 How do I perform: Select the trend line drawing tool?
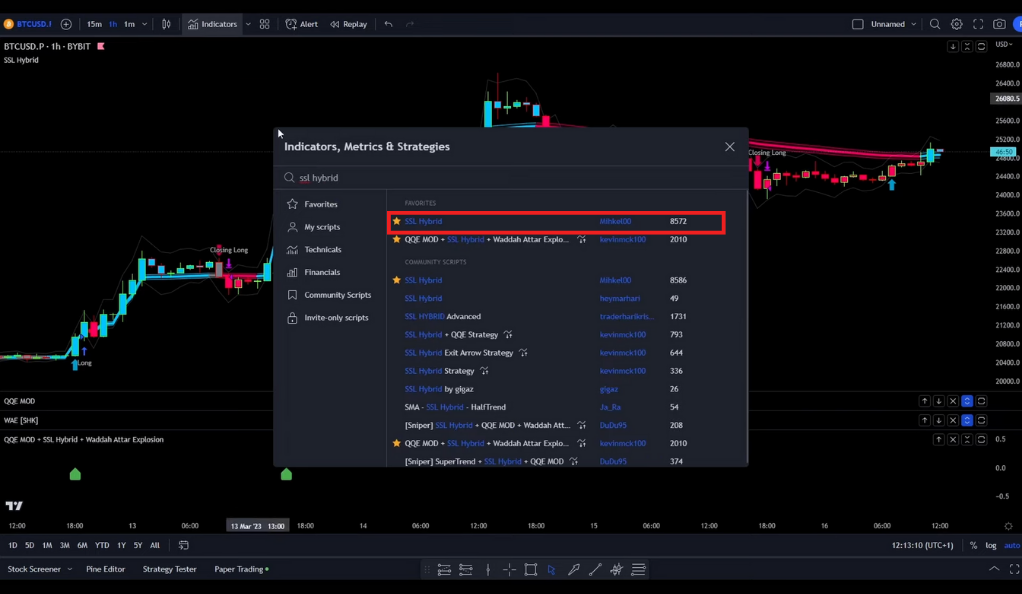click(x=595, y=570)
